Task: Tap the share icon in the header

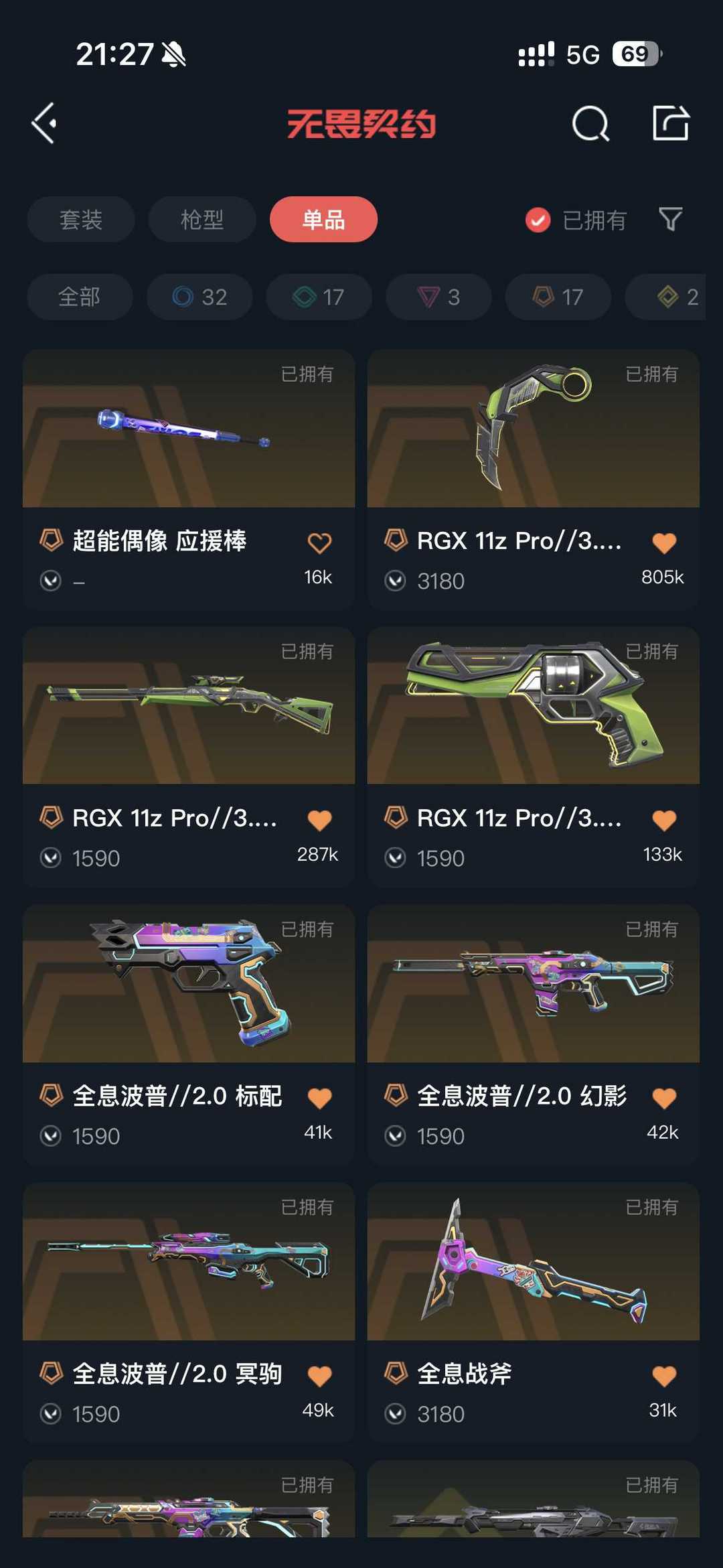Action: pos(671,123)
